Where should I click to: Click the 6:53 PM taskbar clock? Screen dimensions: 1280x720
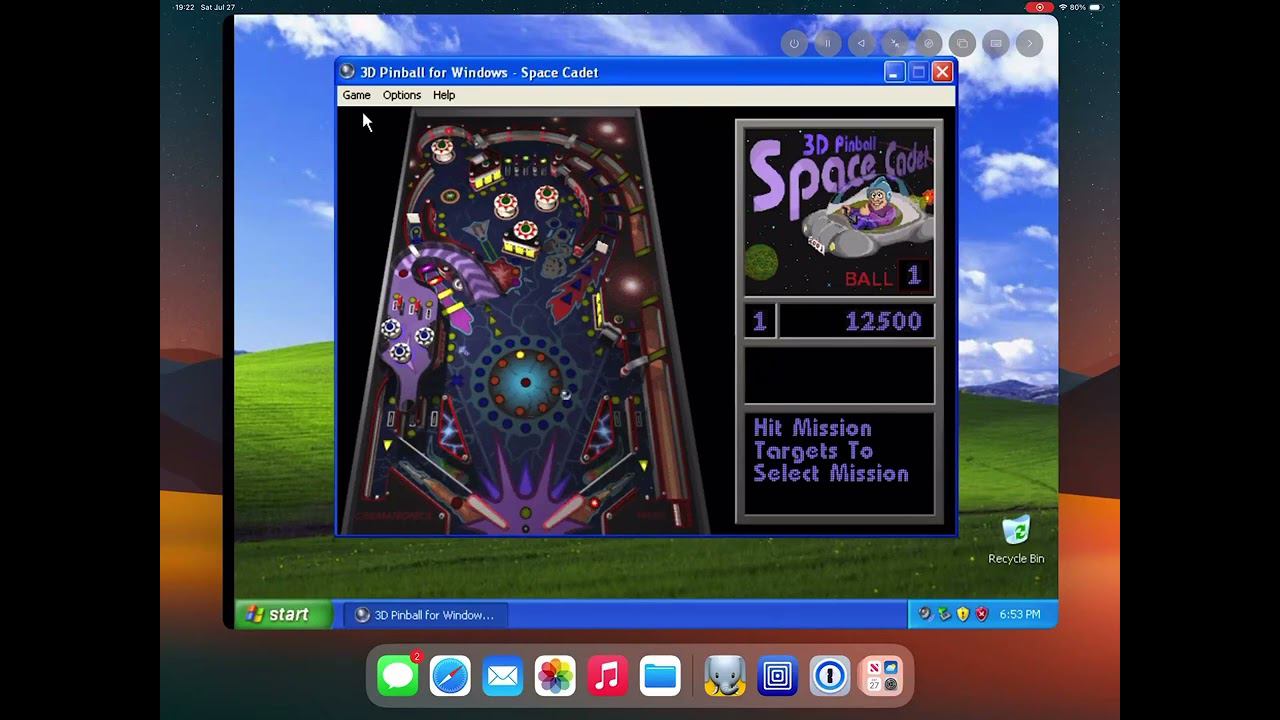coord(1019,614)
